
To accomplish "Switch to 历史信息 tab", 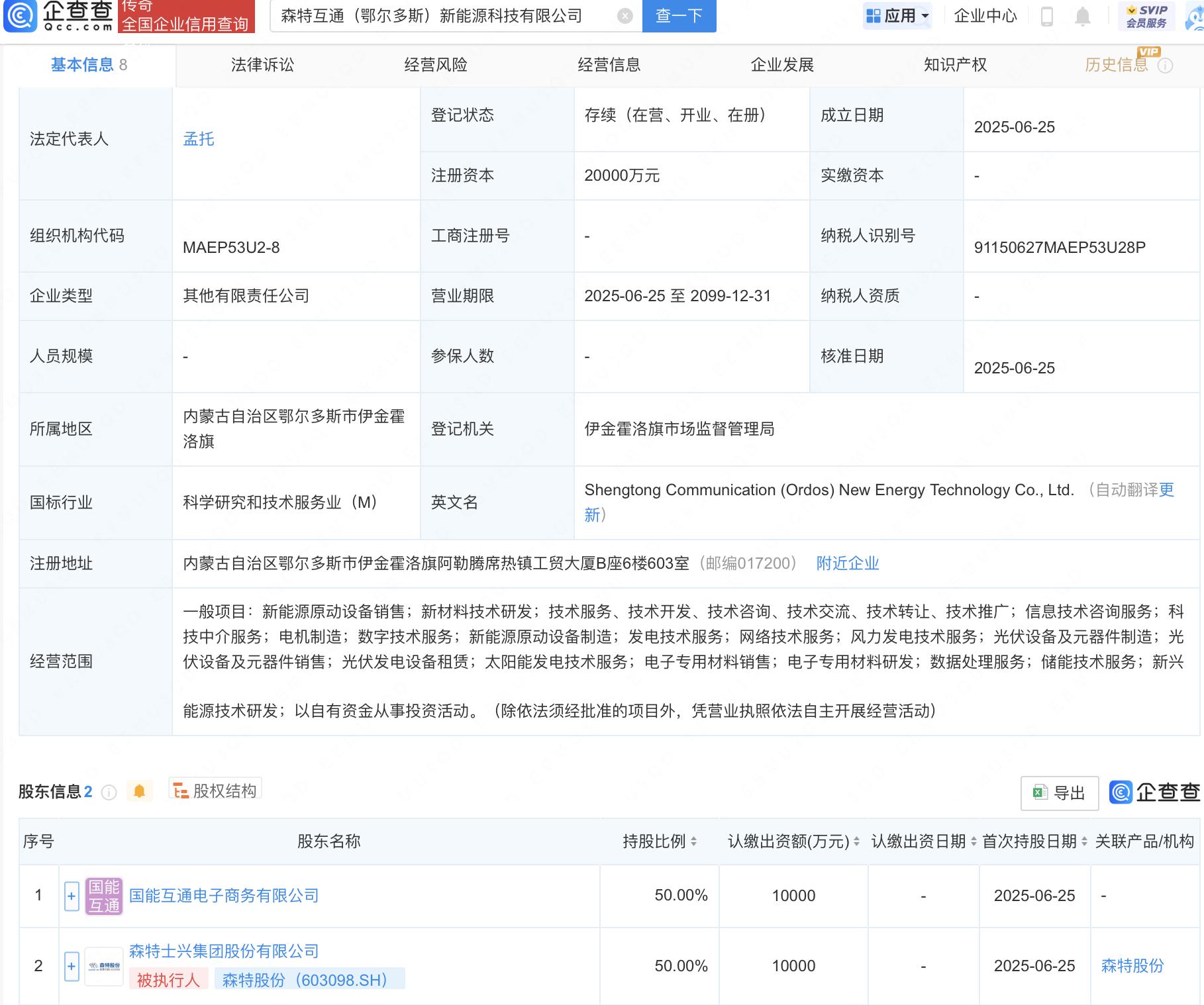I will 1116,65.
